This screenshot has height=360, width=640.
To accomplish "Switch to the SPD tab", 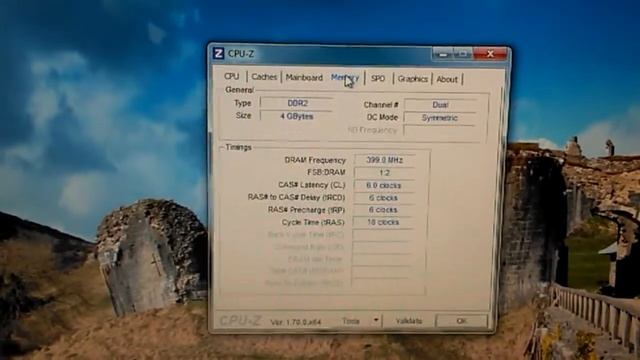I will tap(378, 78).
